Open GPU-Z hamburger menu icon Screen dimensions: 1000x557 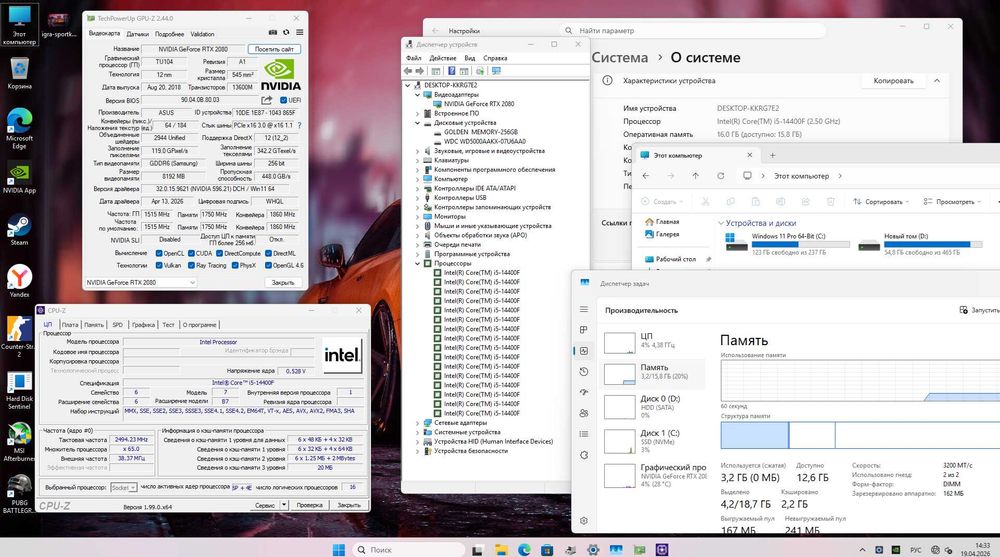(299, 33)
